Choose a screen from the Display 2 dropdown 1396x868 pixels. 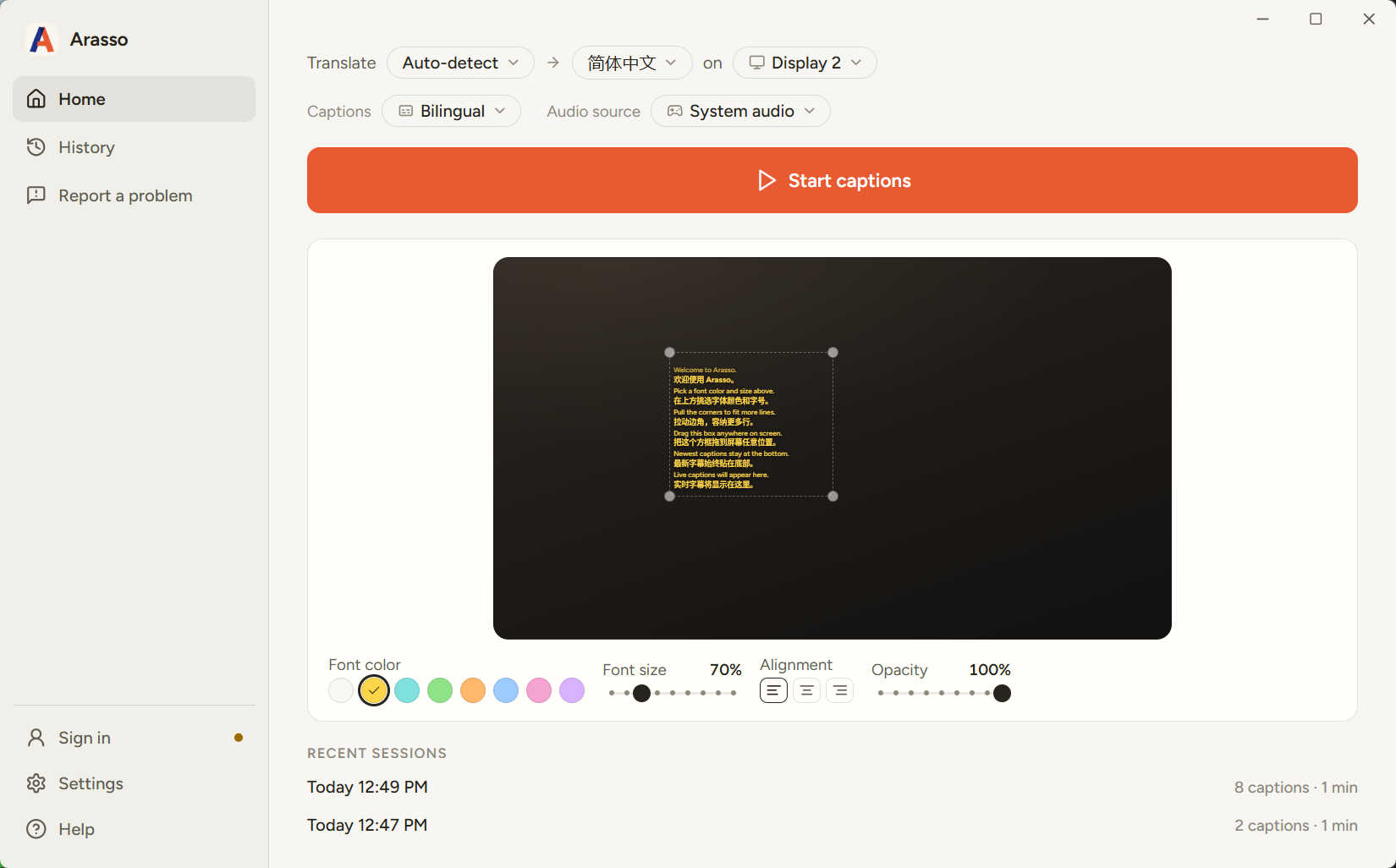click(805, 63)
